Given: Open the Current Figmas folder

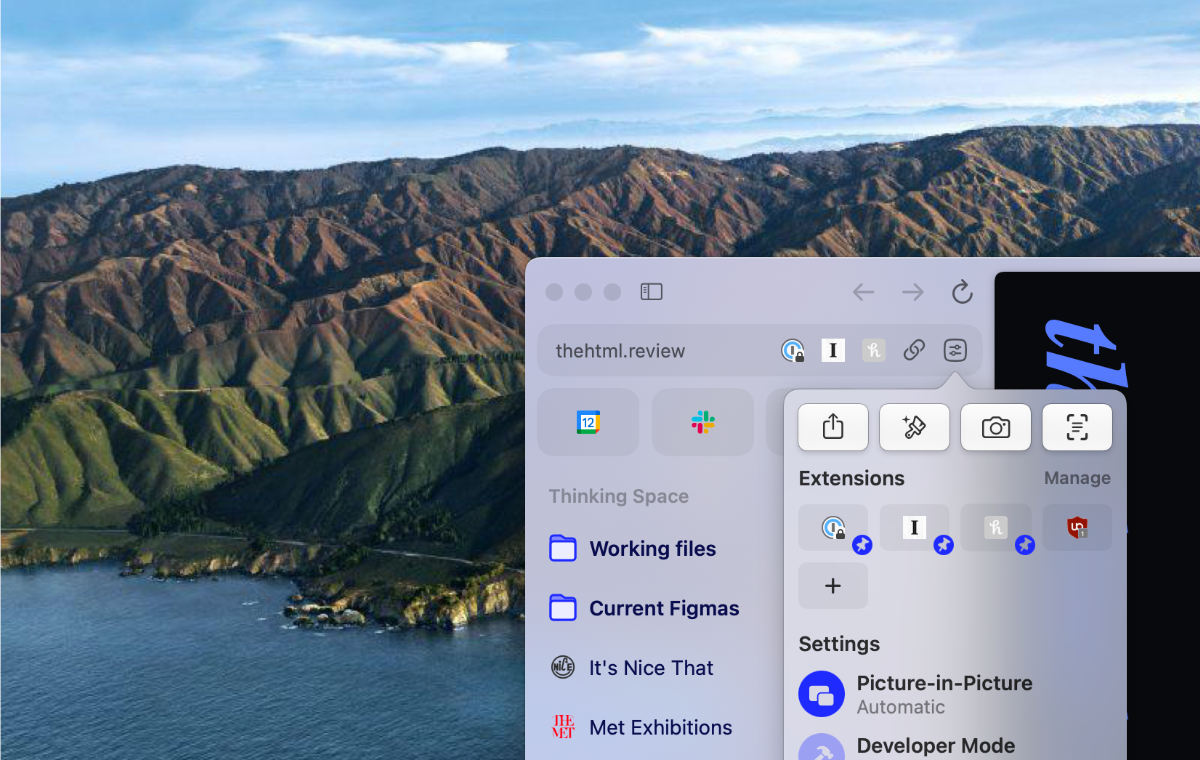Looking at the screenshot, I should (x=645, y=608).
